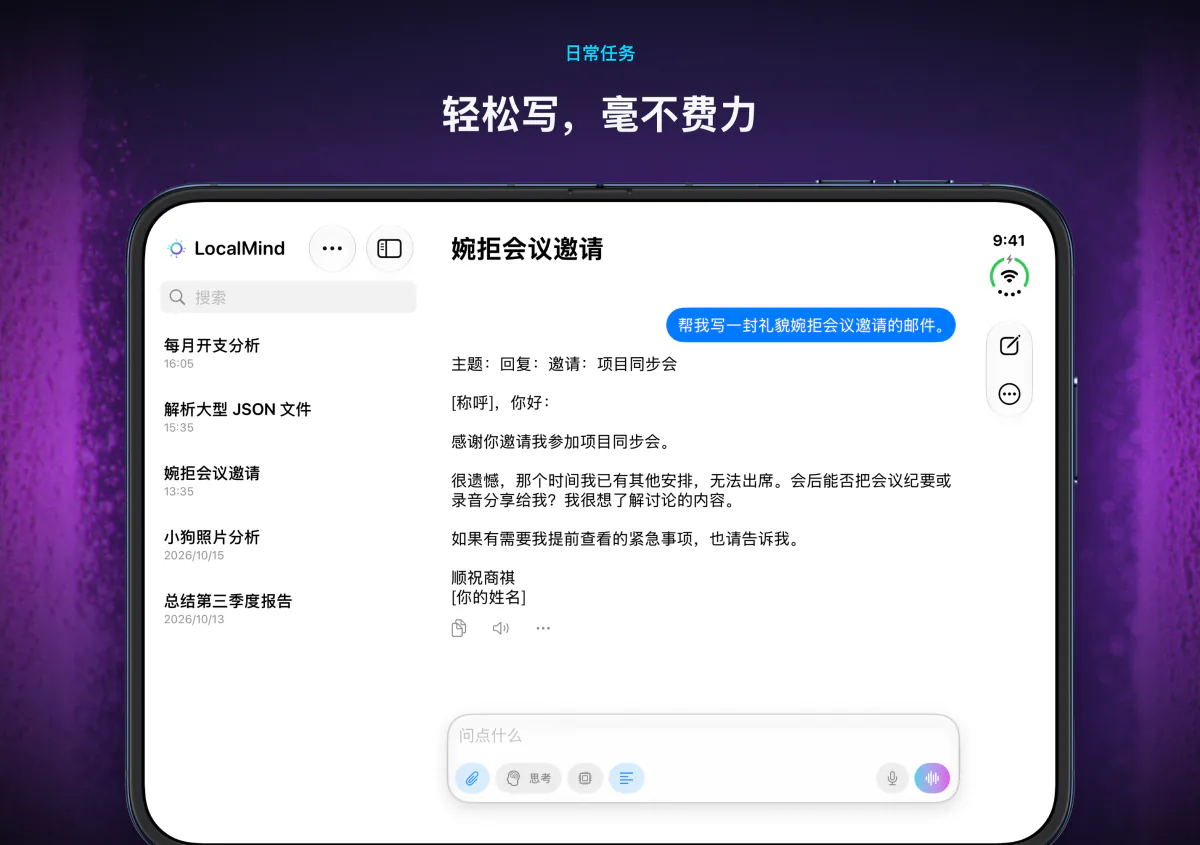
Task: Click the 顺祝商祺 closing line
Action: coord(483,578)
